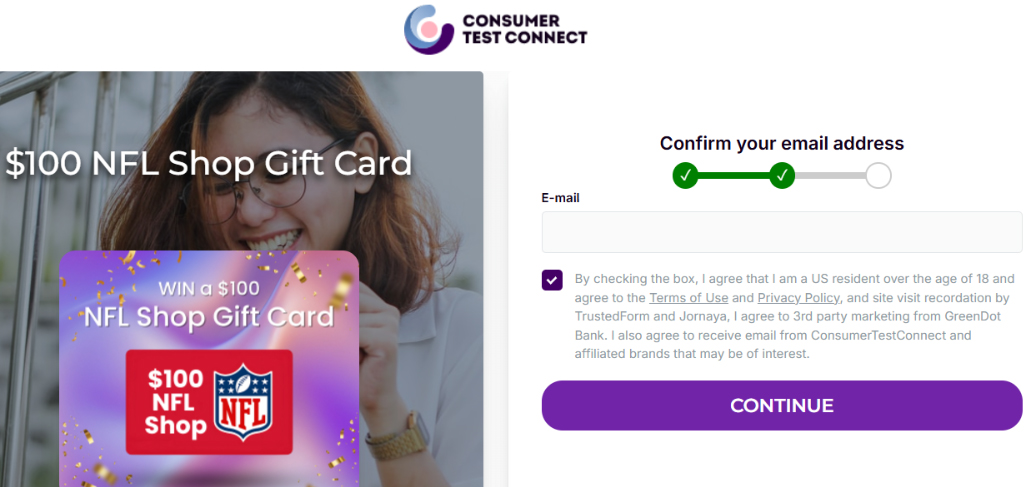Screen dimensions: 1030x487
Task: Select the empty third step circle
Action: (x=878, y=176)
